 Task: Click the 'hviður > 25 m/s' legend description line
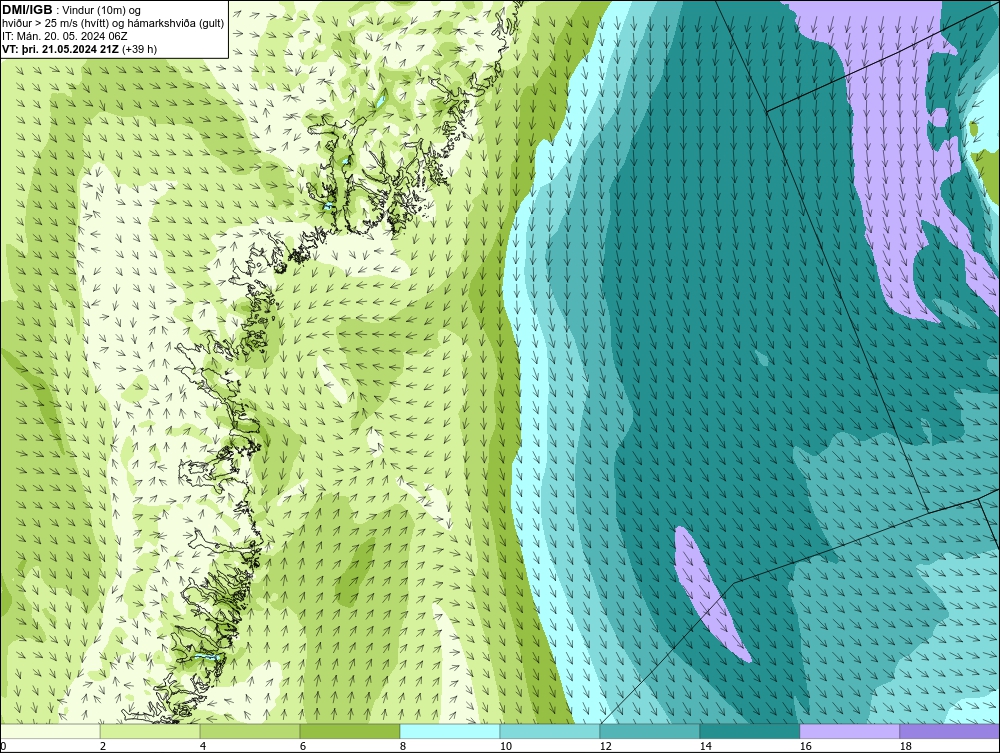(113, 23)
